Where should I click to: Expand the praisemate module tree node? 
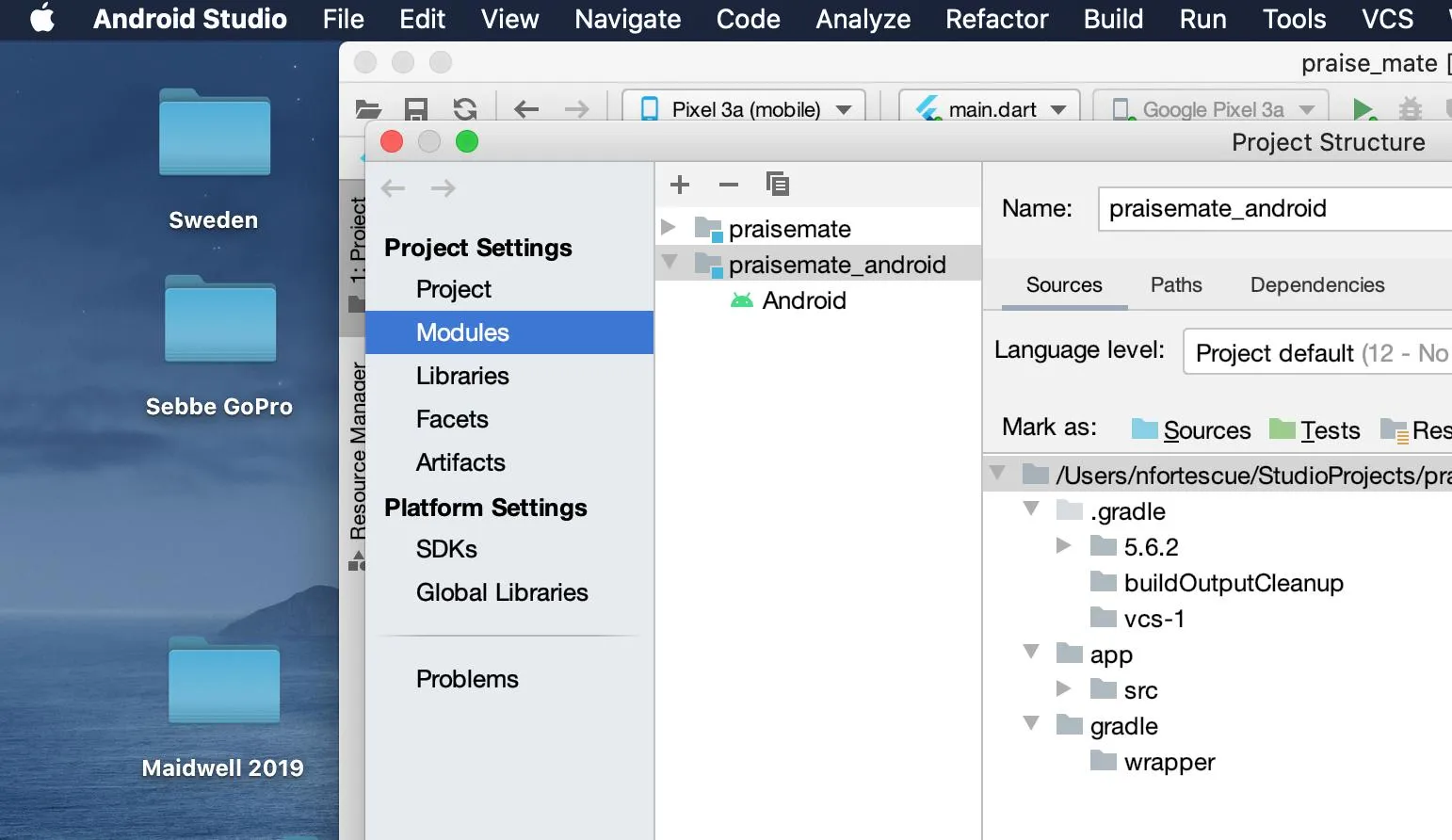tap(668, 227)
